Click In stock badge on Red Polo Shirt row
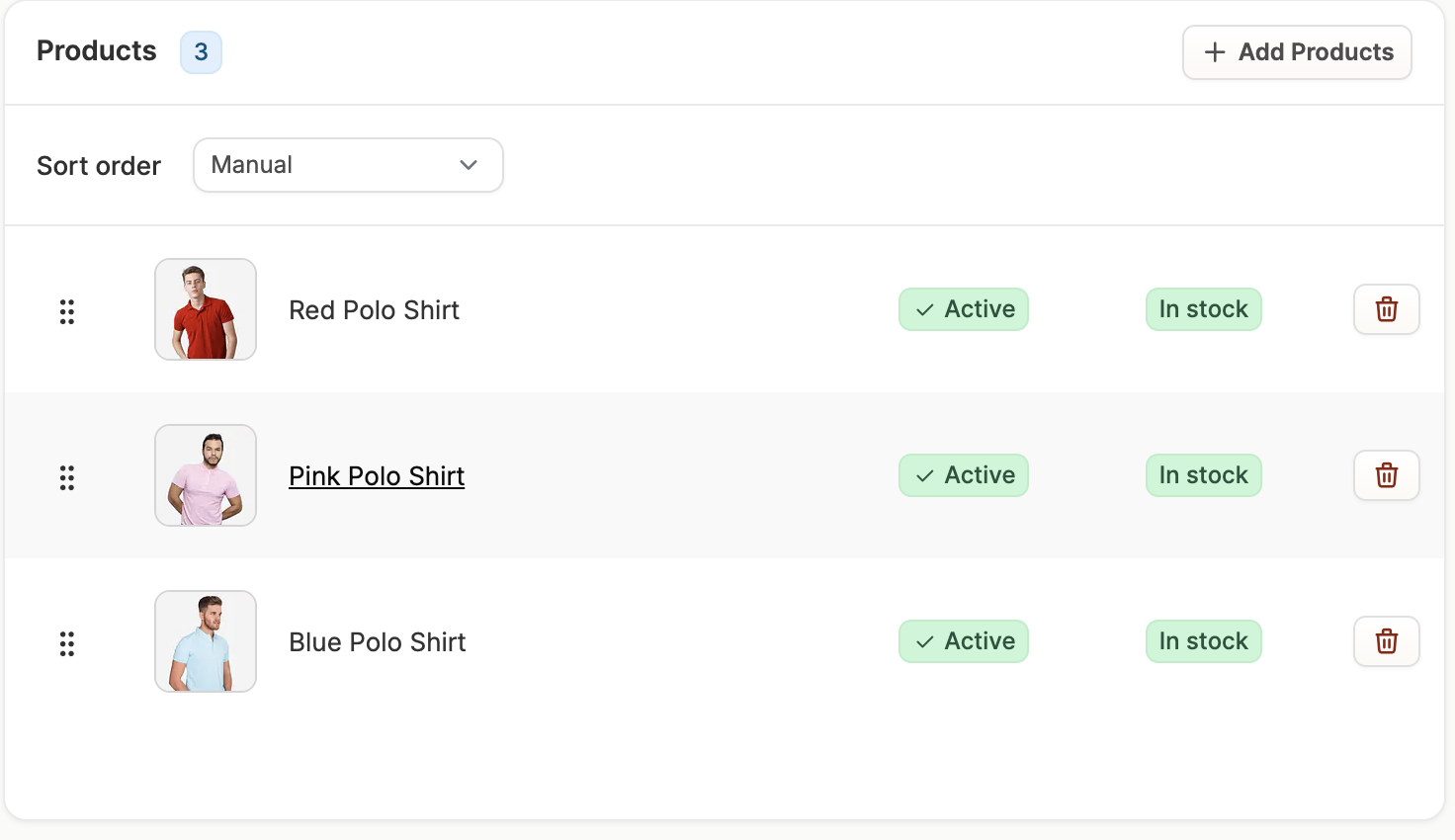The image size is (1455, 840). tap(1203, 309)
